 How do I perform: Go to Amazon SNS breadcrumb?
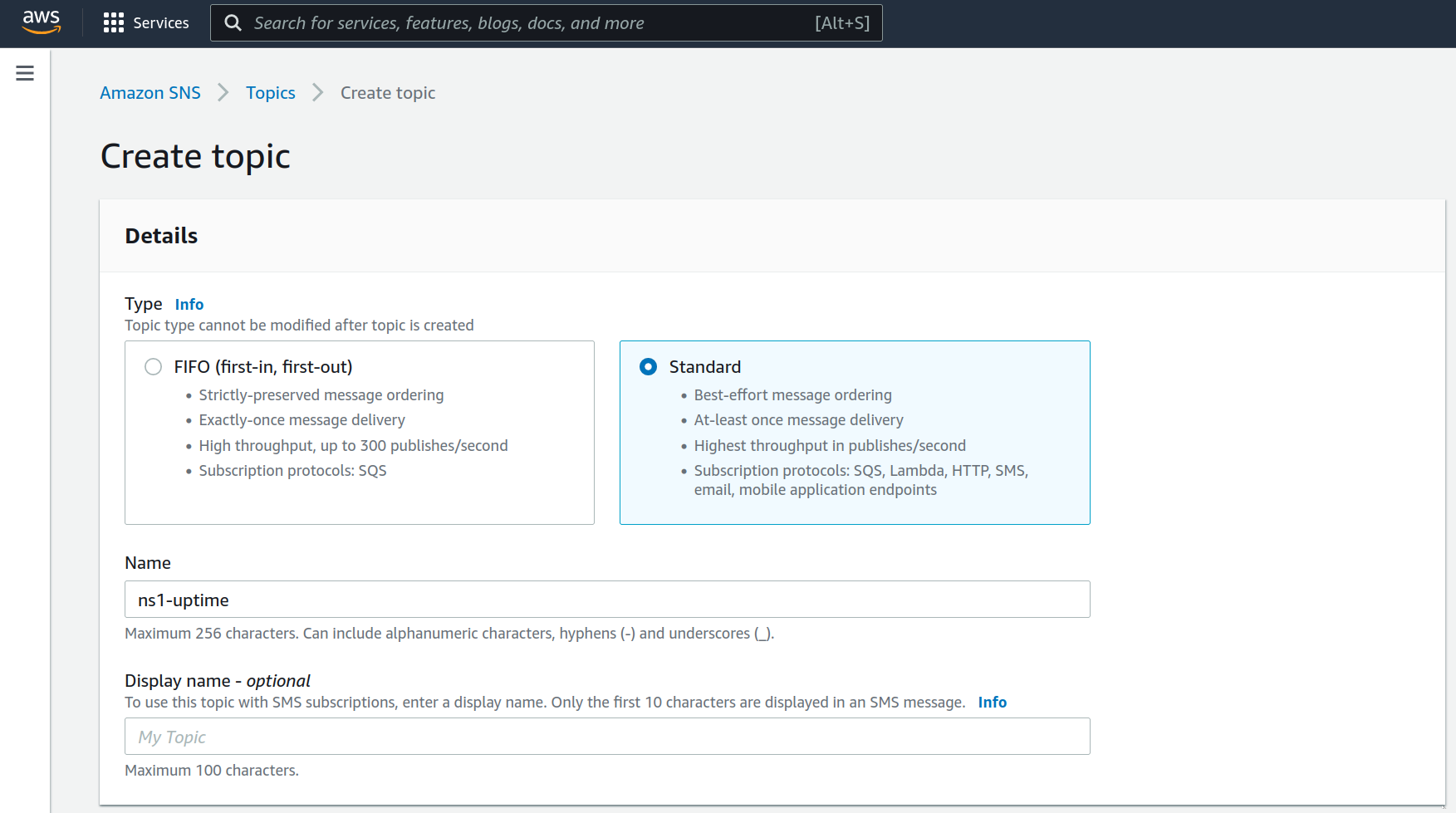150,93
